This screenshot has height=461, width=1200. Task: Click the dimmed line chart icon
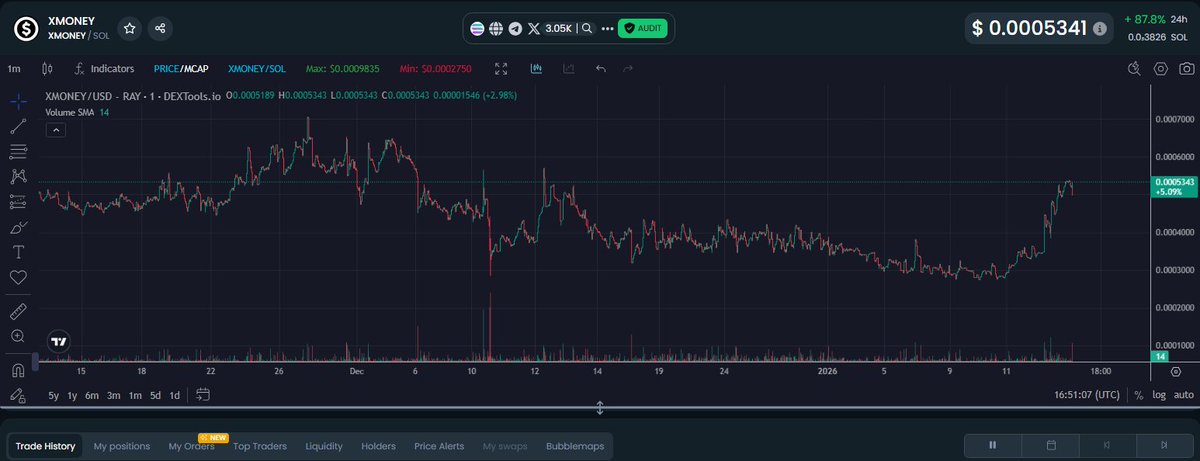[x=568, y=69]
